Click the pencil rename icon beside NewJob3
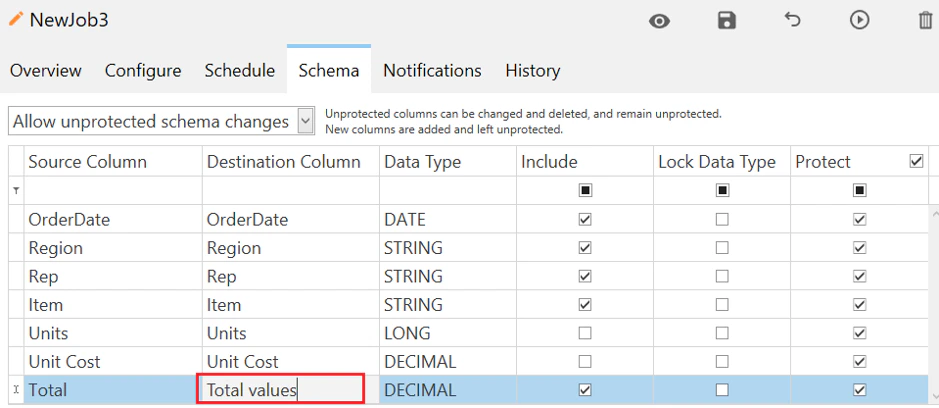The height and width of the screenshot is (408, 939). 16,19
